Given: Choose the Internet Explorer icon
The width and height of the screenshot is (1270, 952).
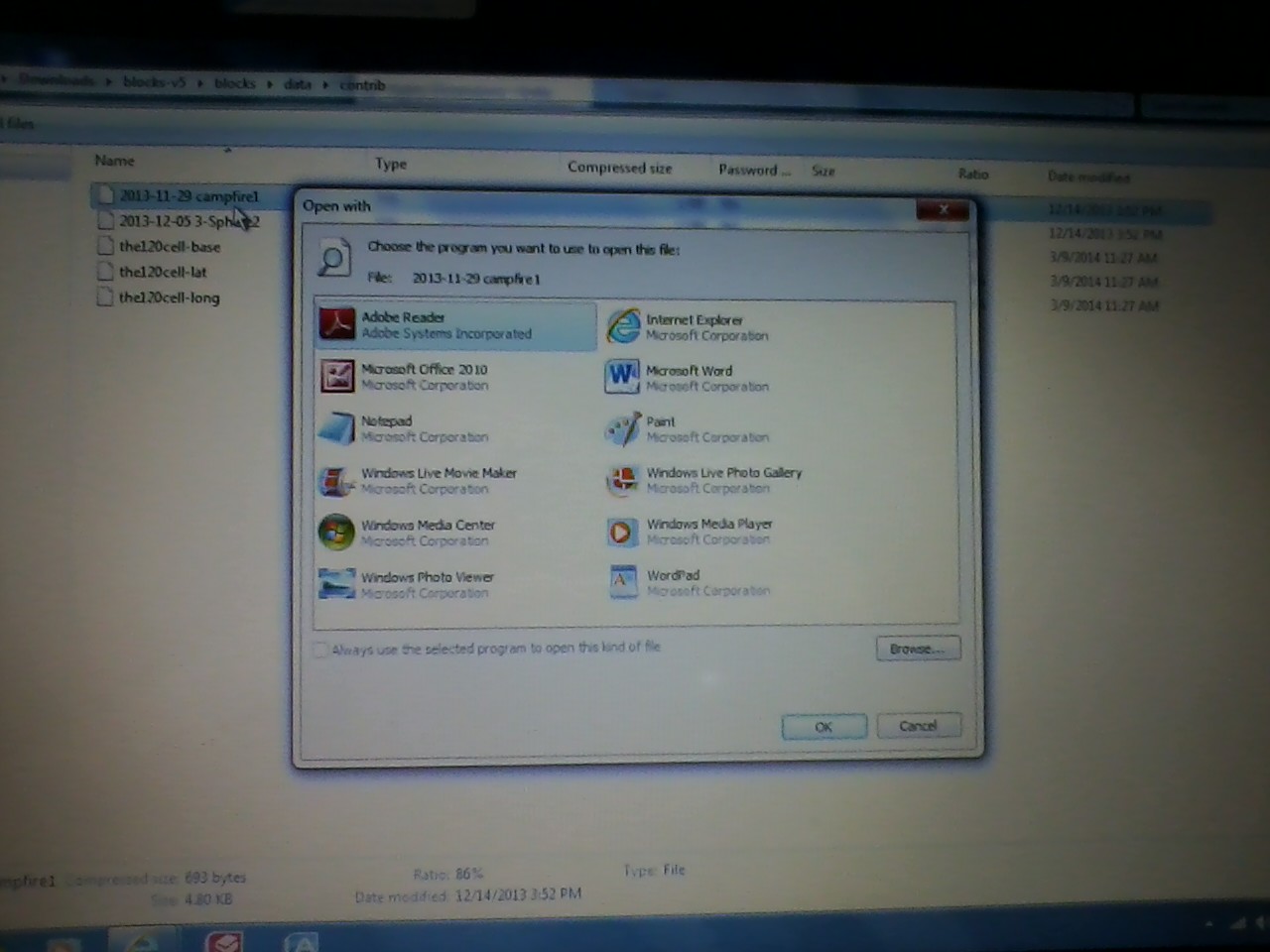Looking at the screenshot, I should (x=623, y=326).
